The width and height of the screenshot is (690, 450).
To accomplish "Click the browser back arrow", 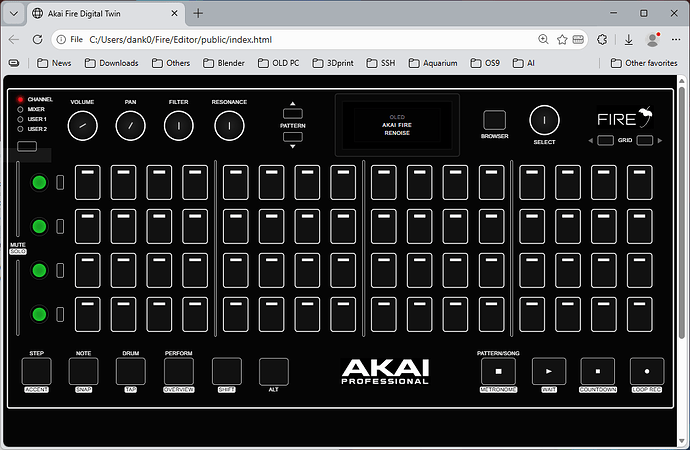I will (14, 40).
